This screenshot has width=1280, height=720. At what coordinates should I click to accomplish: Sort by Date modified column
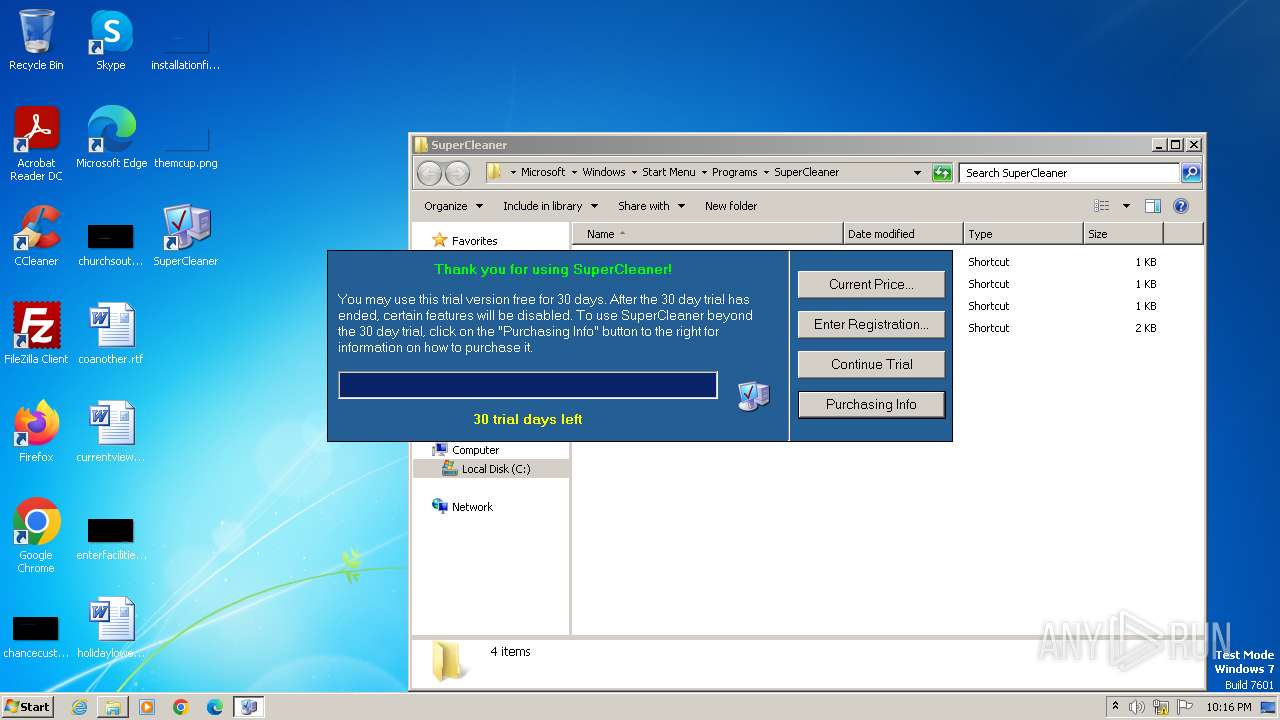coord(903,234)
